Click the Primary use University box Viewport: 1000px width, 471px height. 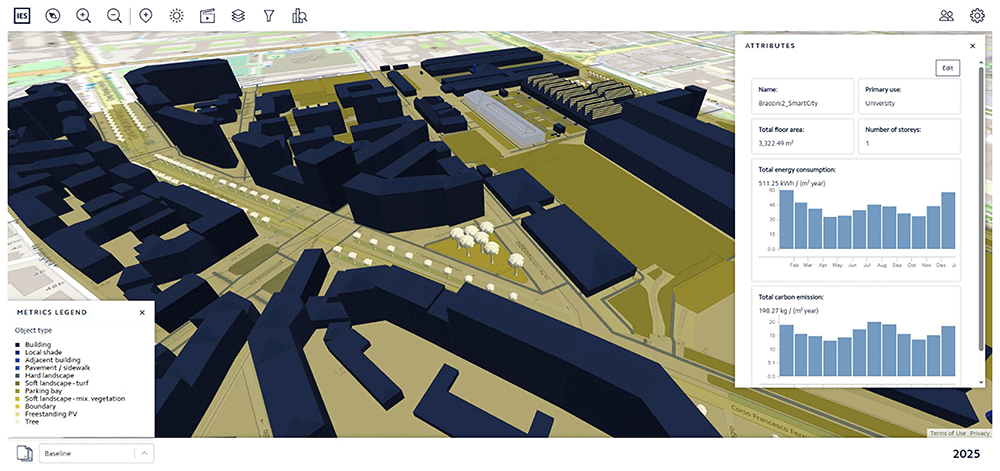point(909,96)
